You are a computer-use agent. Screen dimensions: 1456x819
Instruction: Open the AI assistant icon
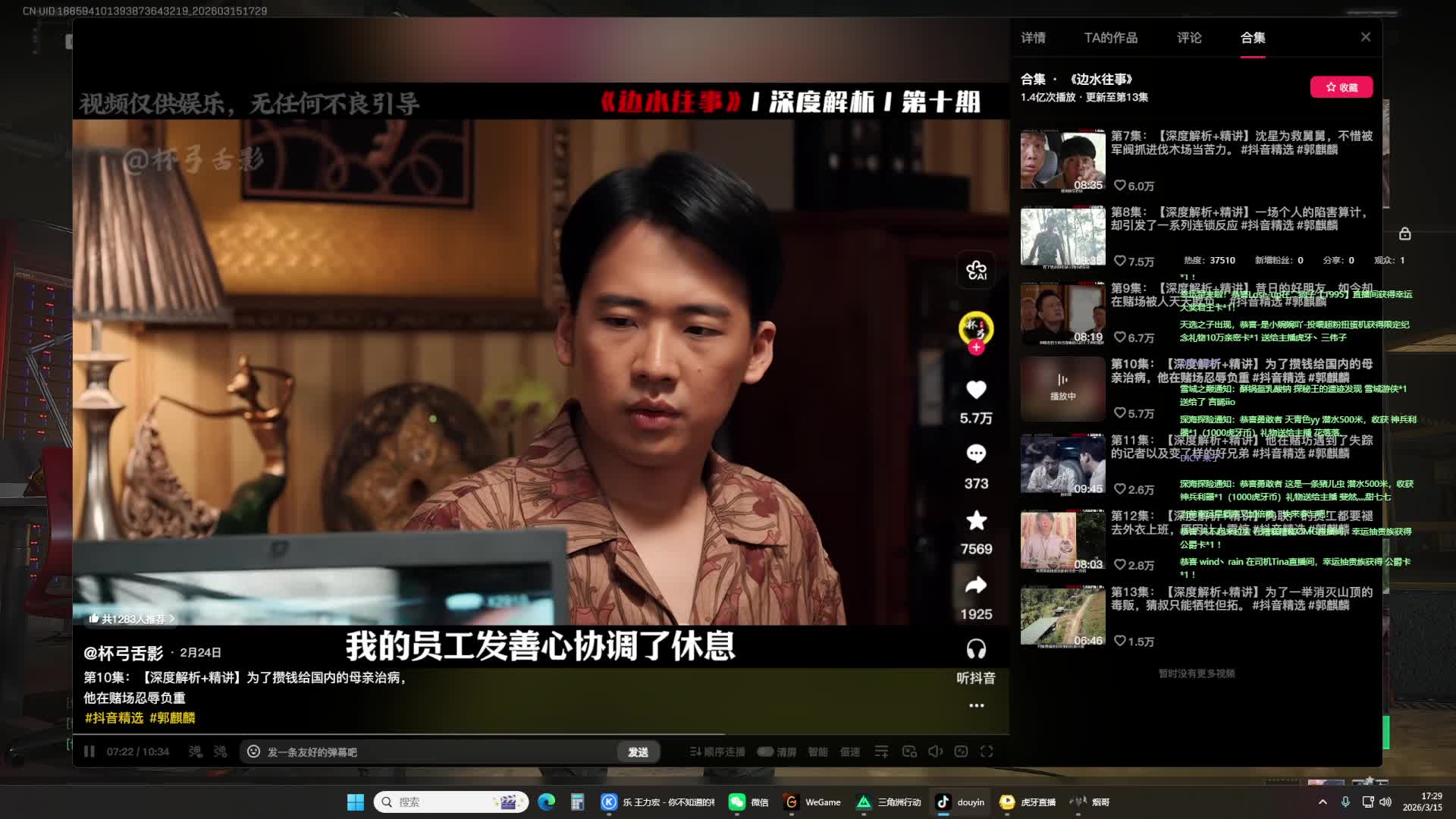point(976,270)
